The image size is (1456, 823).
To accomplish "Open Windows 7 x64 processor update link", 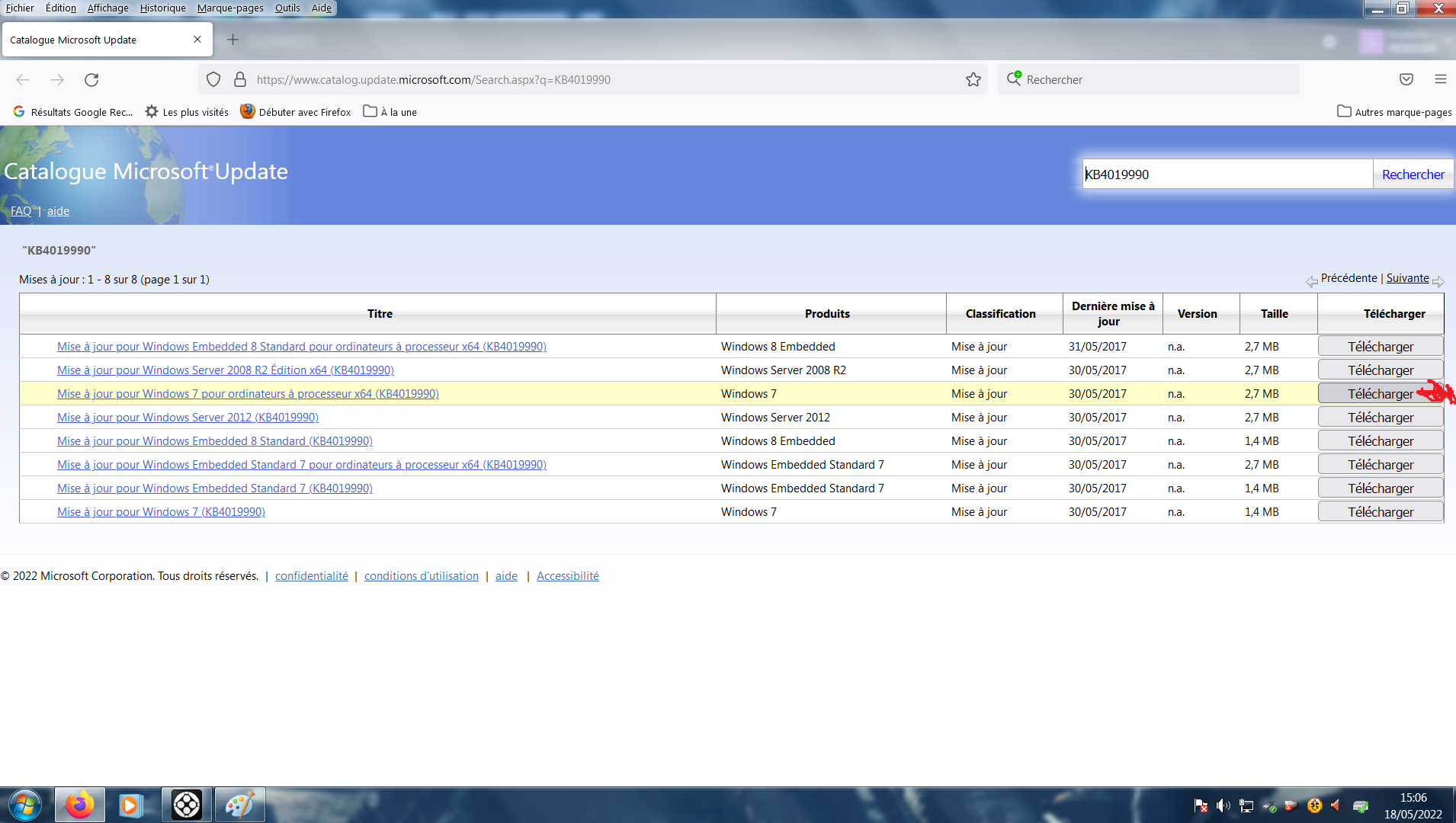I will click(x=248, y=394).
